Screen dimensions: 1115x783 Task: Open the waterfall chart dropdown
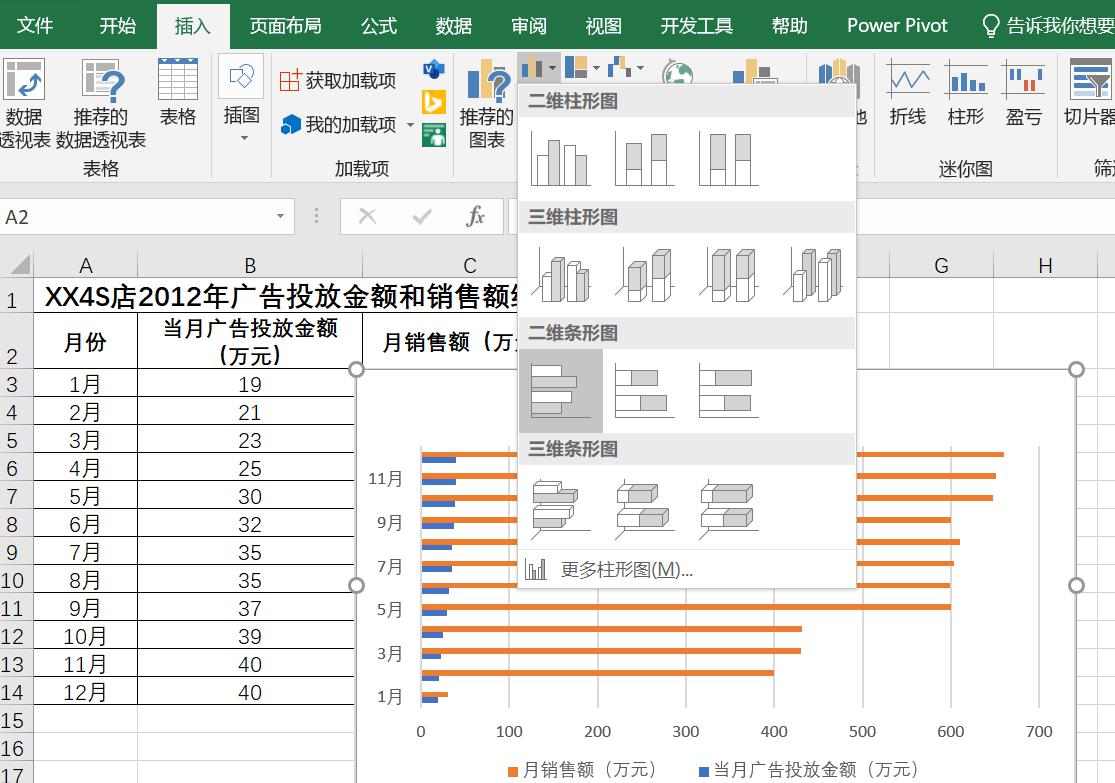[625, 68]
